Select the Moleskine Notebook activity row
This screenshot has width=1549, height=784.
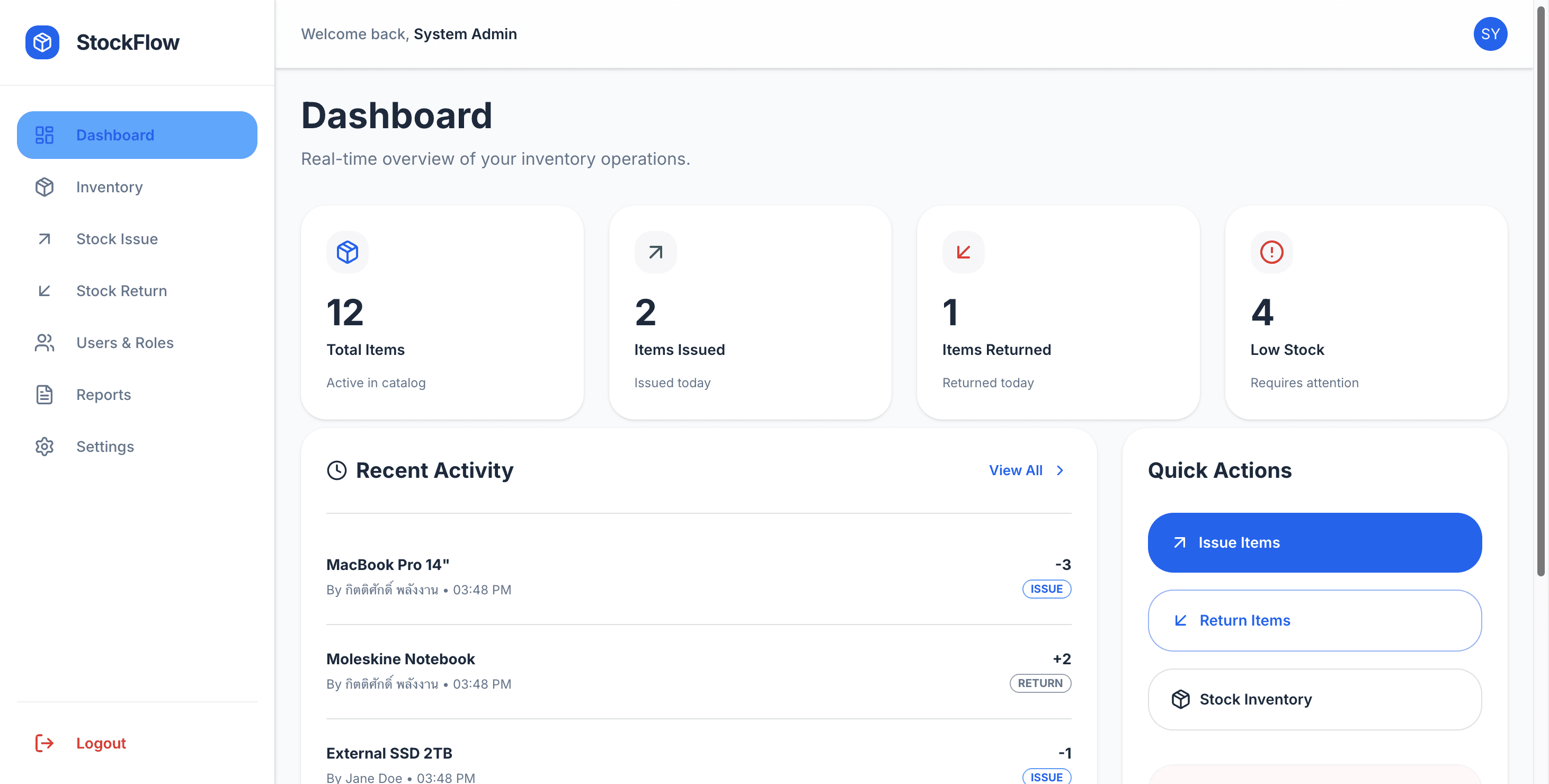tap(699, 671)
